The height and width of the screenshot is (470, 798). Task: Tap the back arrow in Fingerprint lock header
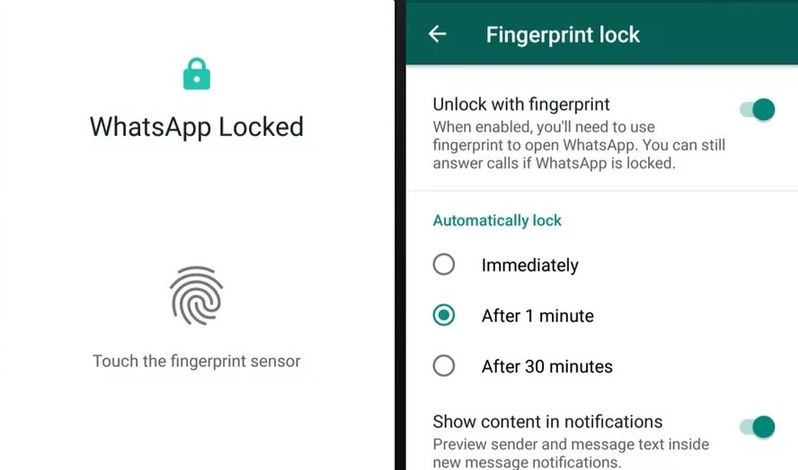pyautogui.click(x=437, y=34)
